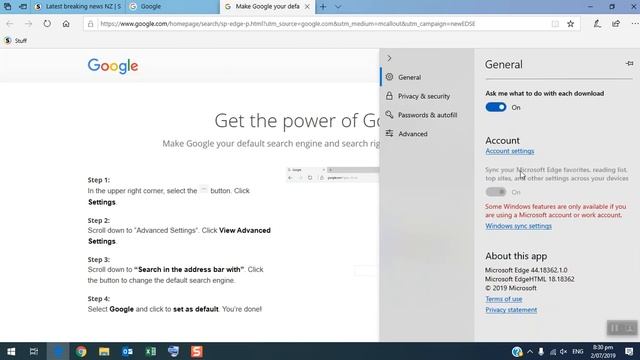Open the tabs you've set aside icon
Viewport: 640px width, 360px height.
pyautogui.click(x=7, y=7)
